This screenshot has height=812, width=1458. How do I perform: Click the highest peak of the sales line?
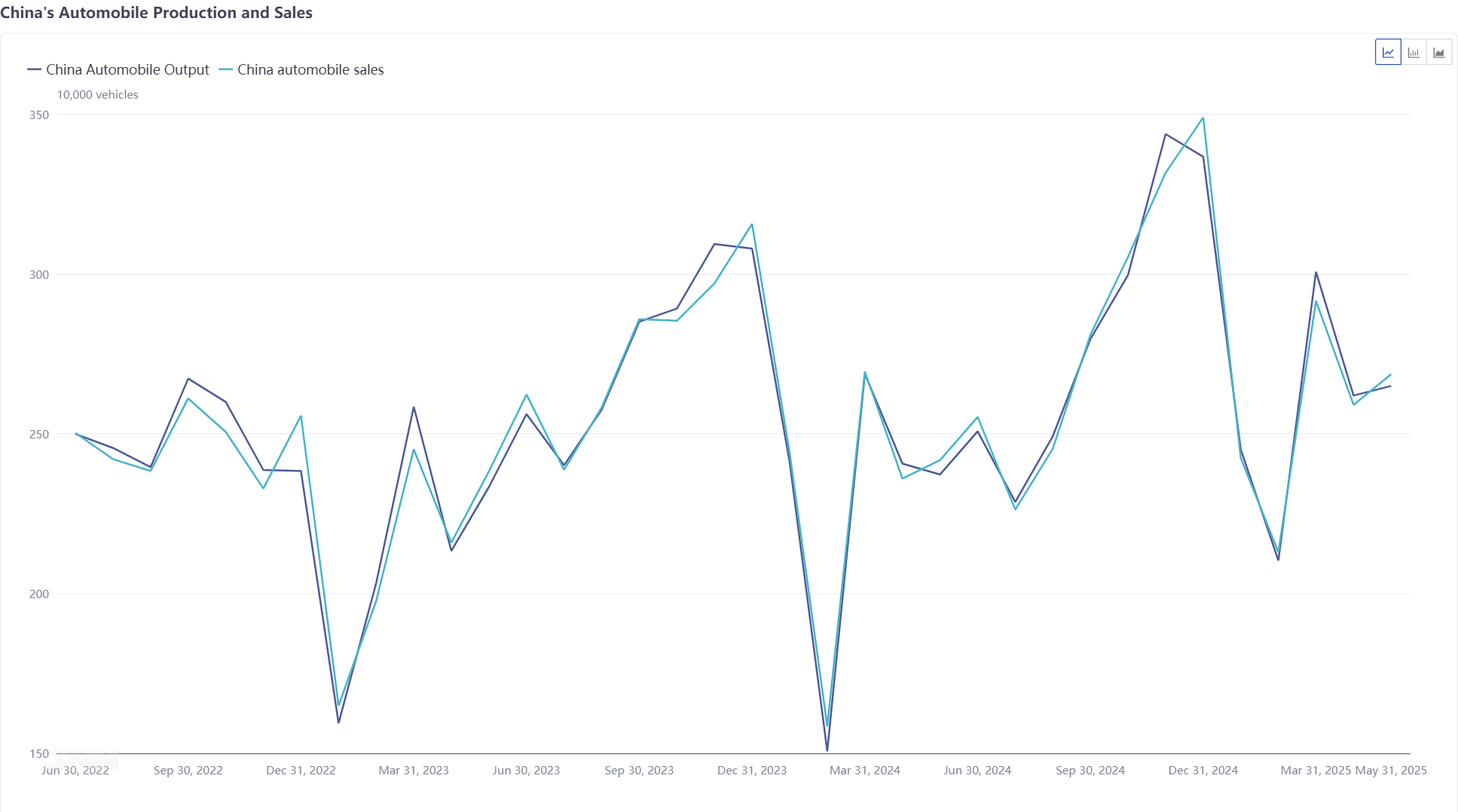[x=1203, y=118]
